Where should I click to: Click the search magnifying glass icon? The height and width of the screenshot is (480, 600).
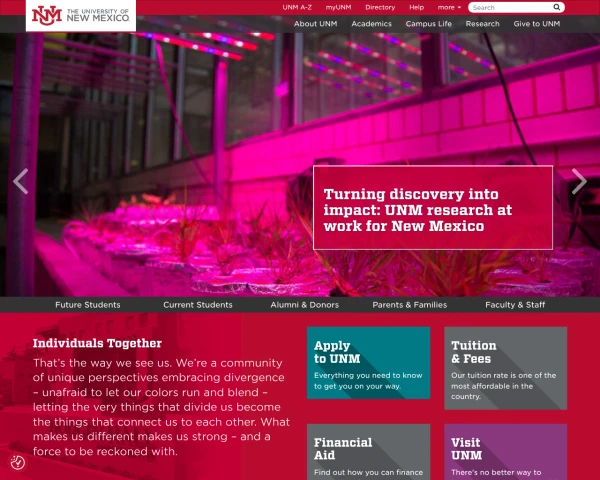point(557,7)
